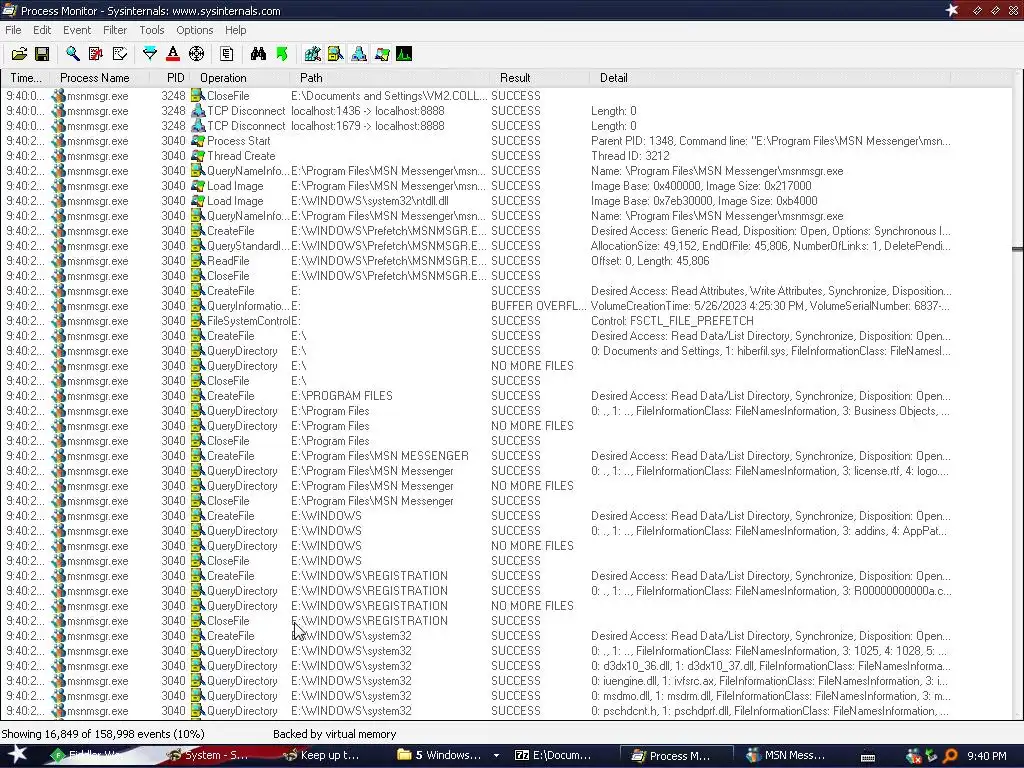Viewport: 1024px width, 768px height.
Task: Select the 'E:\Program Files\MSN MESSENGER' CreateFile path
Action: 380,456
